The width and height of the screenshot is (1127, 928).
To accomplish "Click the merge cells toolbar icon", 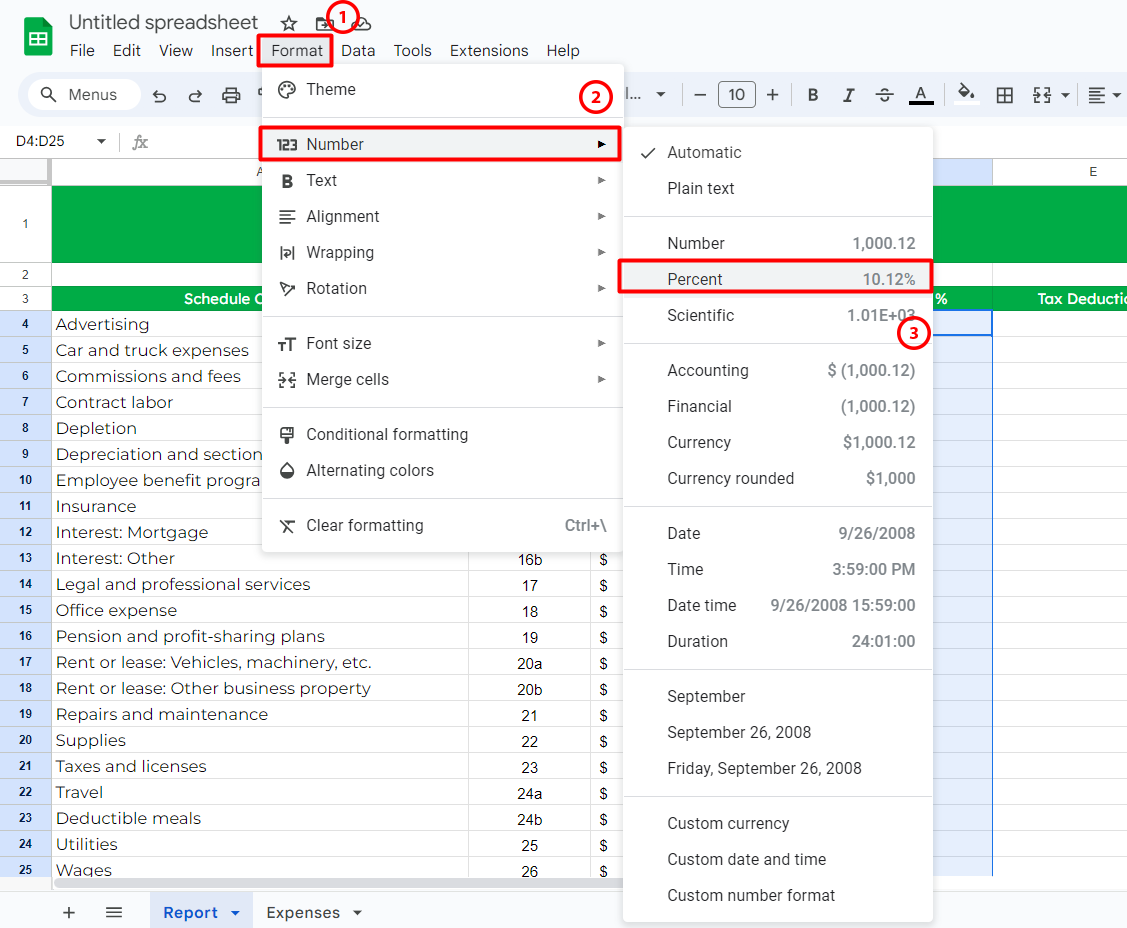I will click(x=1041, y=95).
